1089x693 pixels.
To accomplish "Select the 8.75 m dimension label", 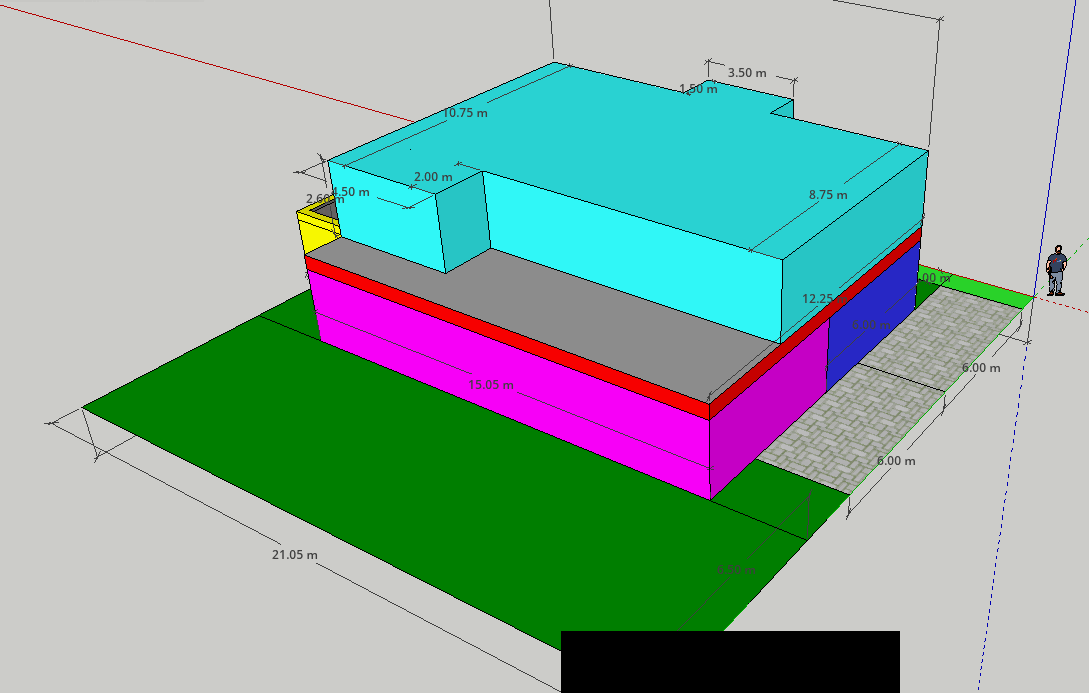I will 828,195.
